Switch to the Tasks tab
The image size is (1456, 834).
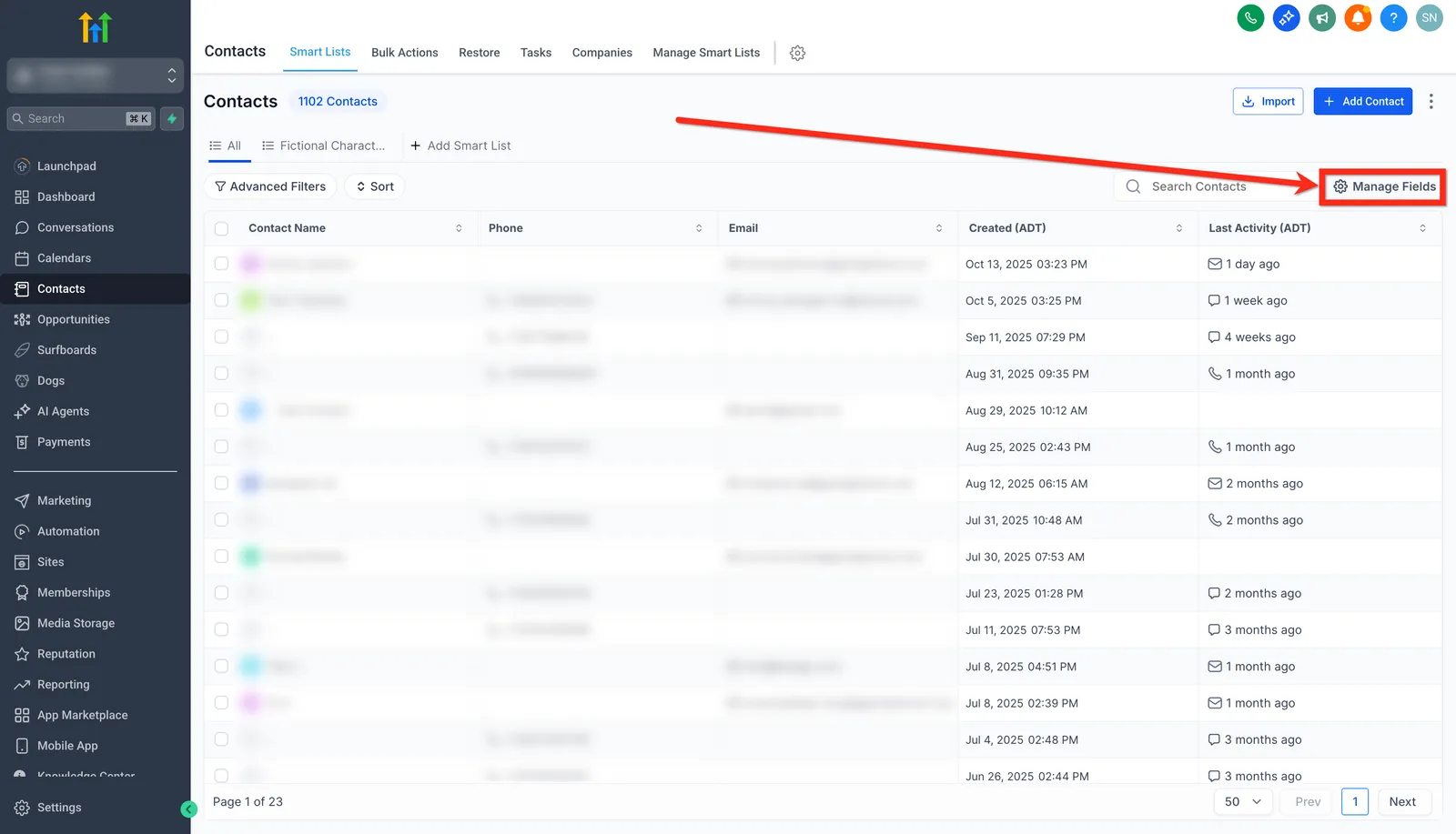(536, 53)
